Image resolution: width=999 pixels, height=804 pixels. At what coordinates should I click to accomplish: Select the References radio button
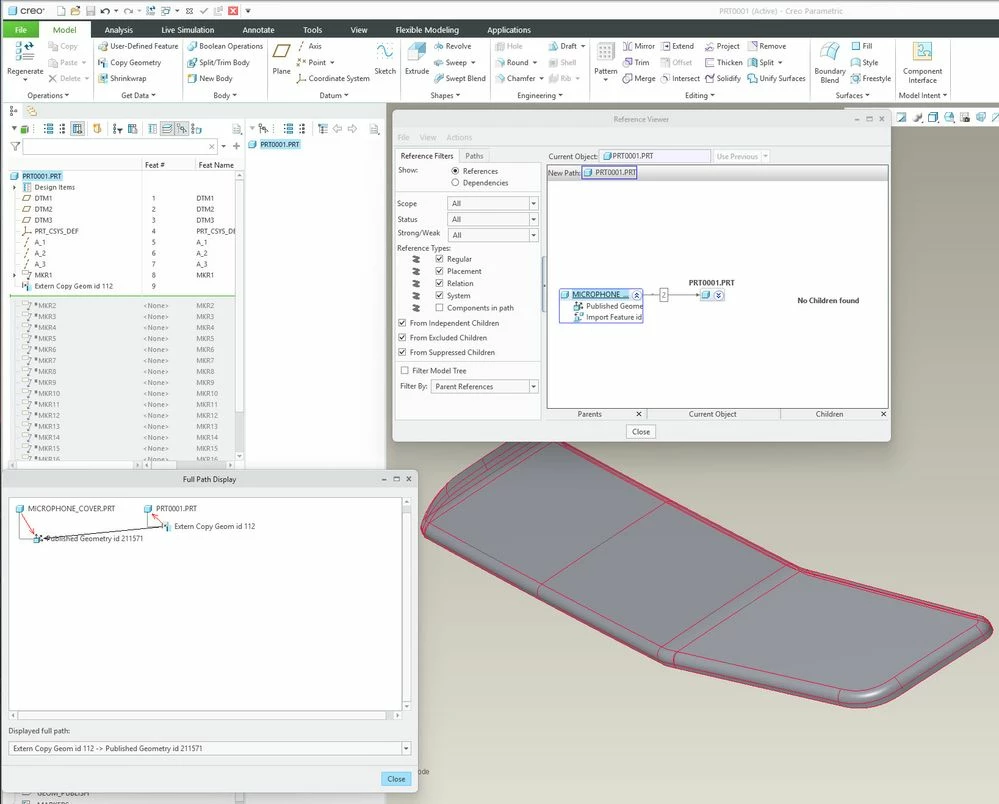tap(455, 171)
